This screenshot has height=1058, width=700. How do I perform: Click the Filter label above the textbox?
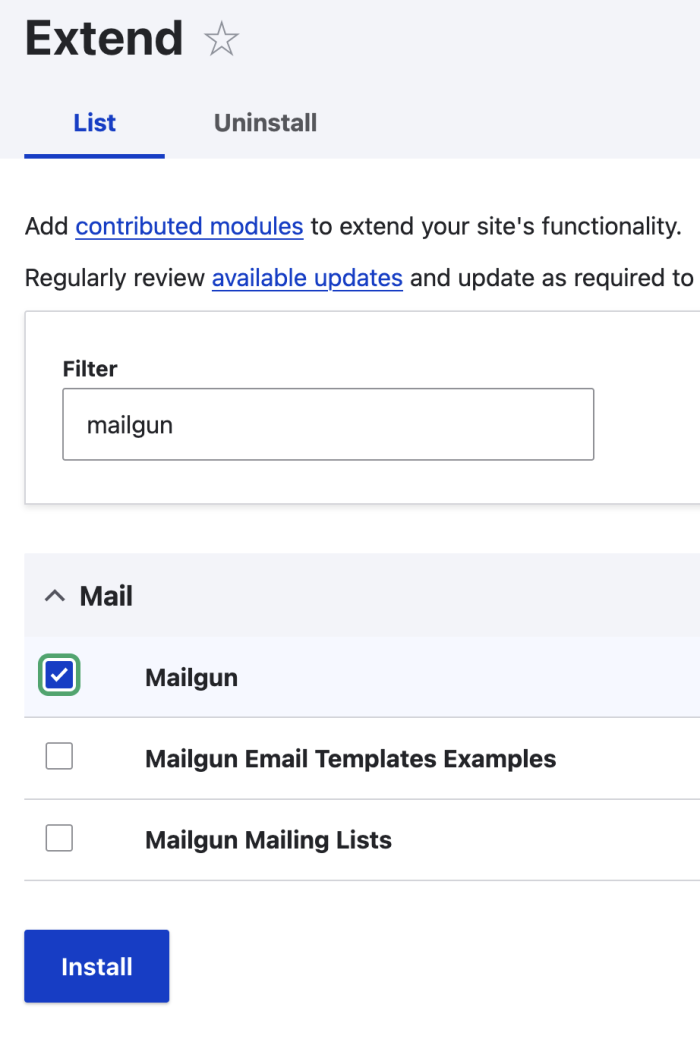[89, 369]
